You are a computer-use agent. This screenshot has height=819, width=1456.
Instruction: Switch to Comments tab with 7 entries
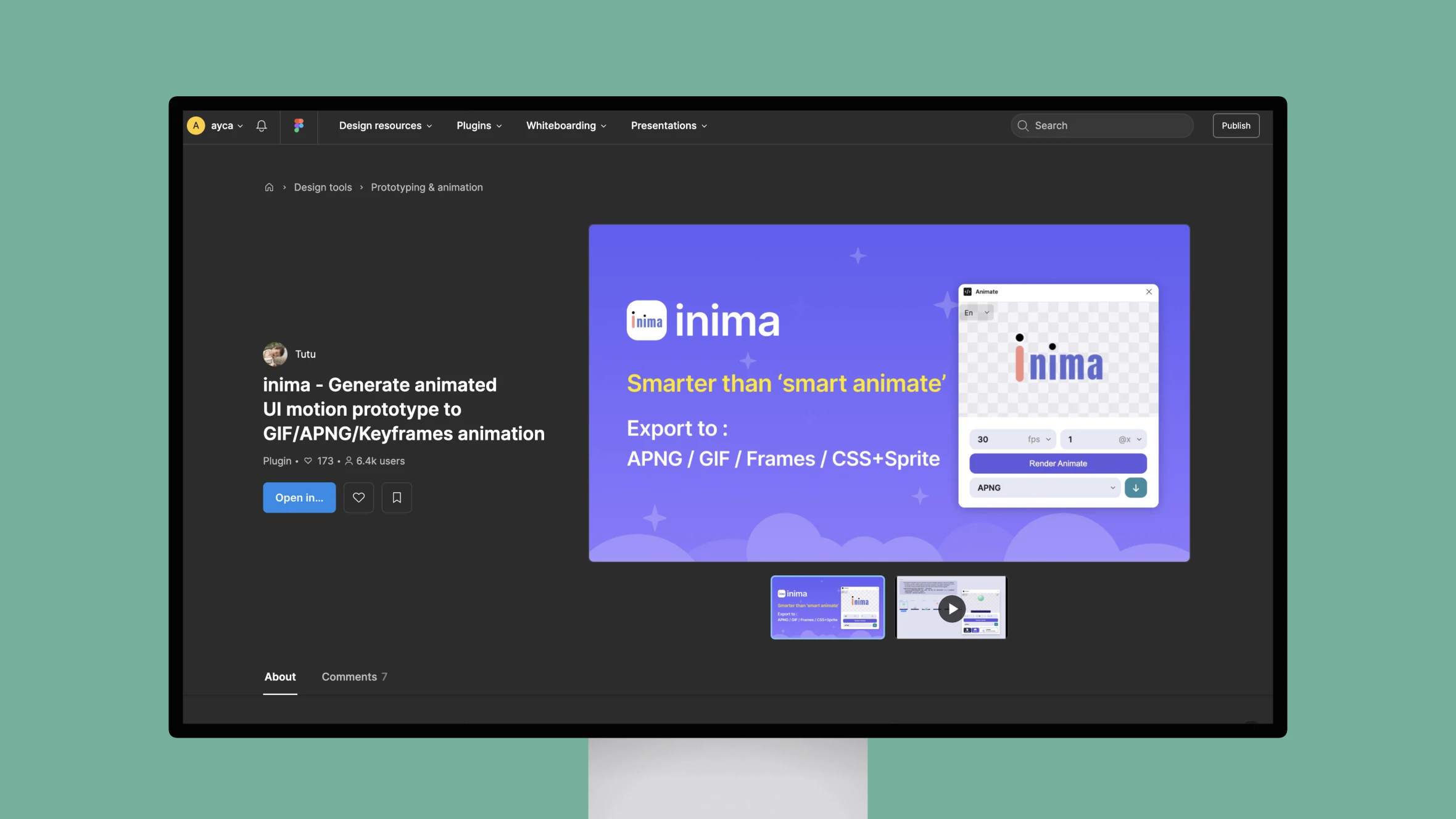[354, 676]
